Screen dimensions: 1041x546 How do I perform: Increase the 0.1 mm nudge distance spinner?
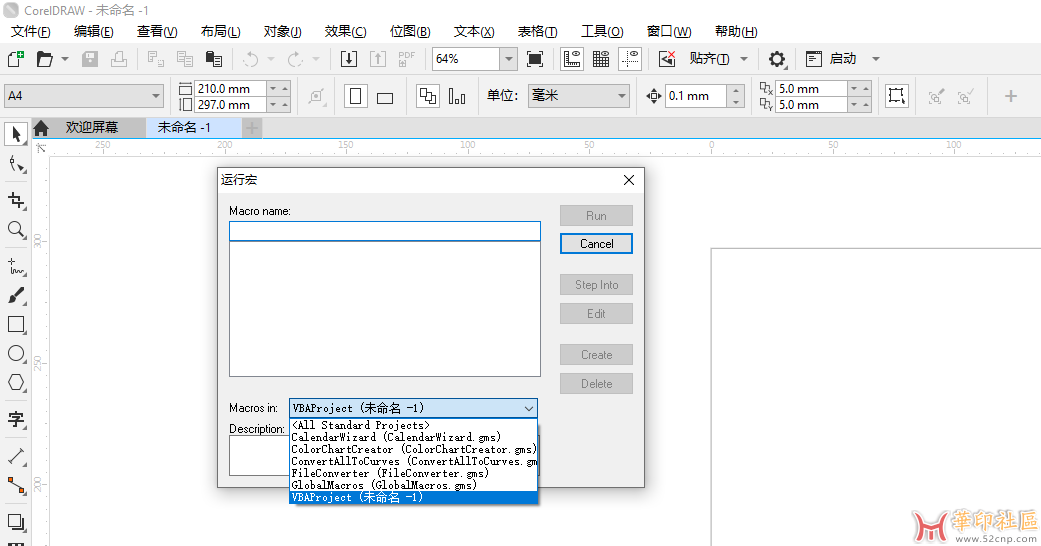tap(736, 90)
